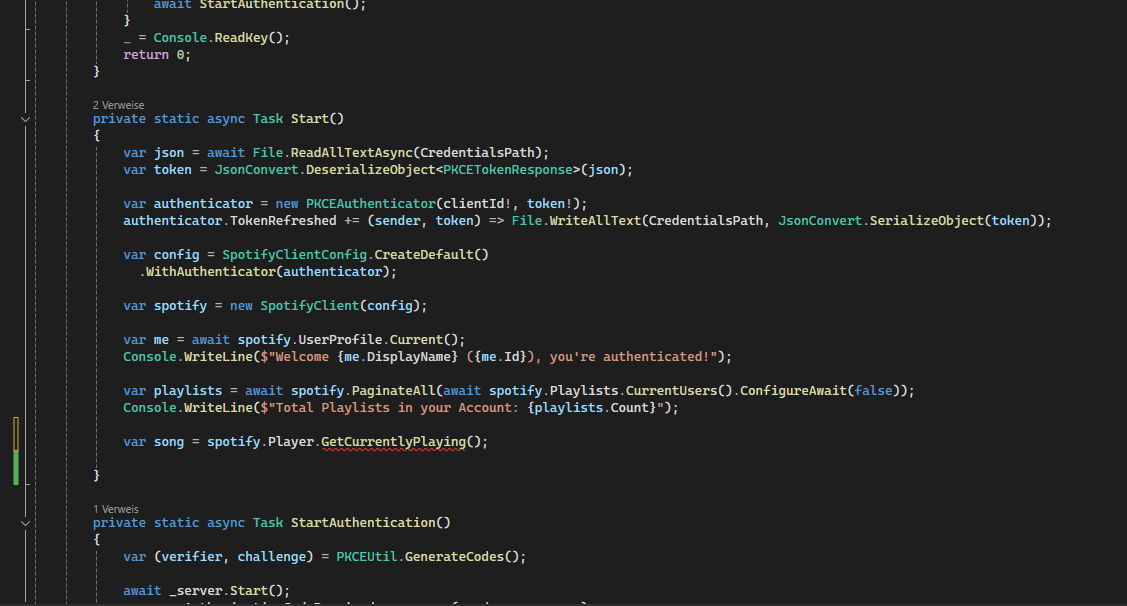Click the 'playlists' variable in its var declaration
The width and height of the screenshot is (1127, 606).
click(188, 390)
